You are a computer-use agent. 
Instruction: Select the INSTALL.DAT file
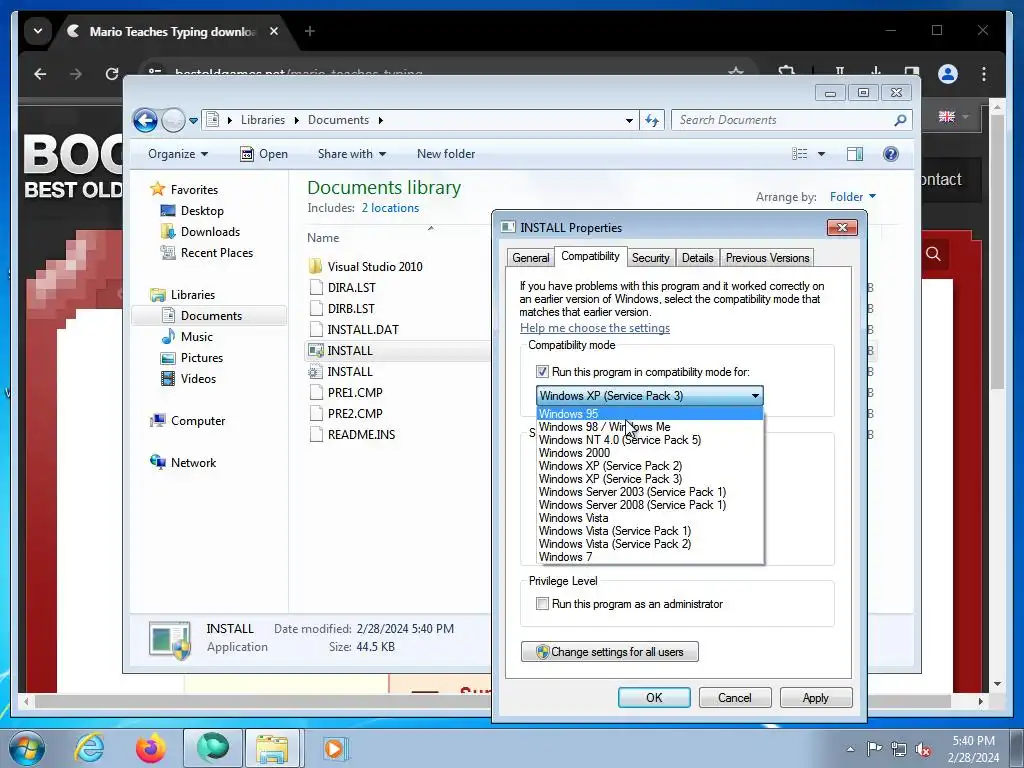[x=362, y=330]
